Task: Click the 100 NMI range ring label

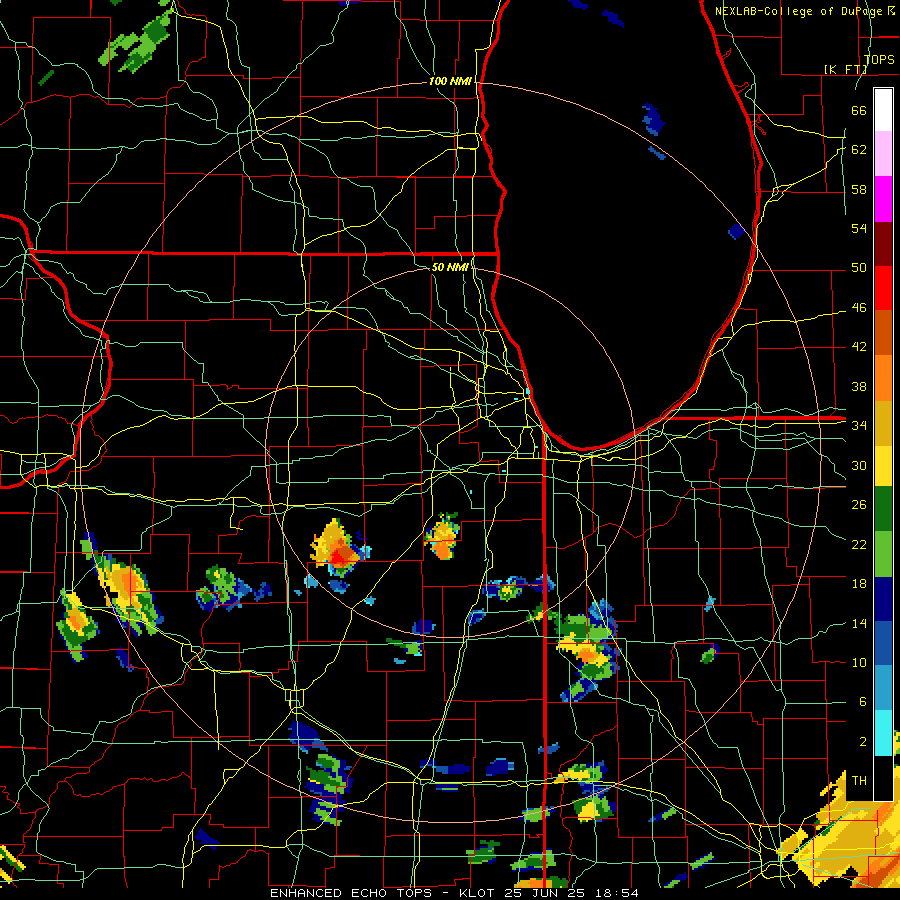Action: [x=450, y=81]
